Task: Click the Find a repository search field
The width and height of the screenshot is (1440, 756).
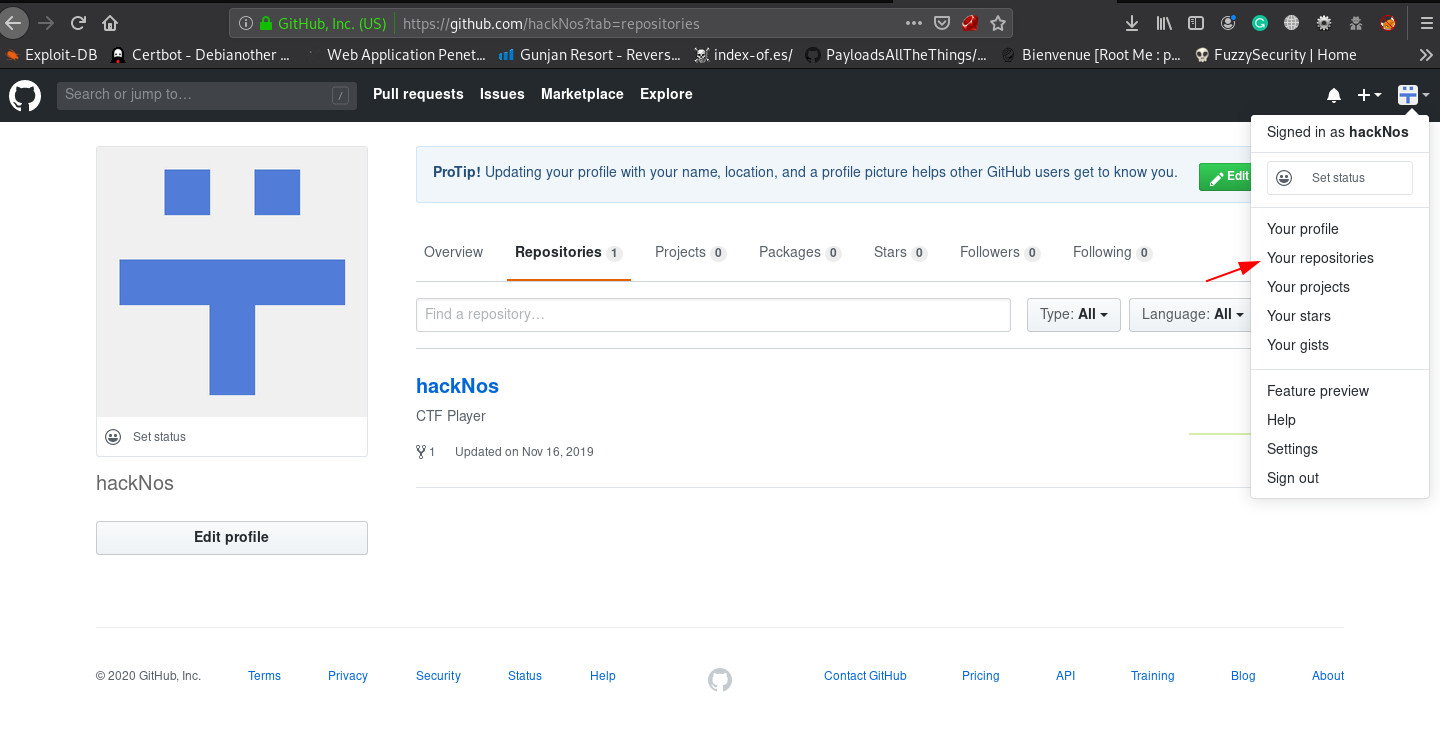Action: click(x=713, y=314)
